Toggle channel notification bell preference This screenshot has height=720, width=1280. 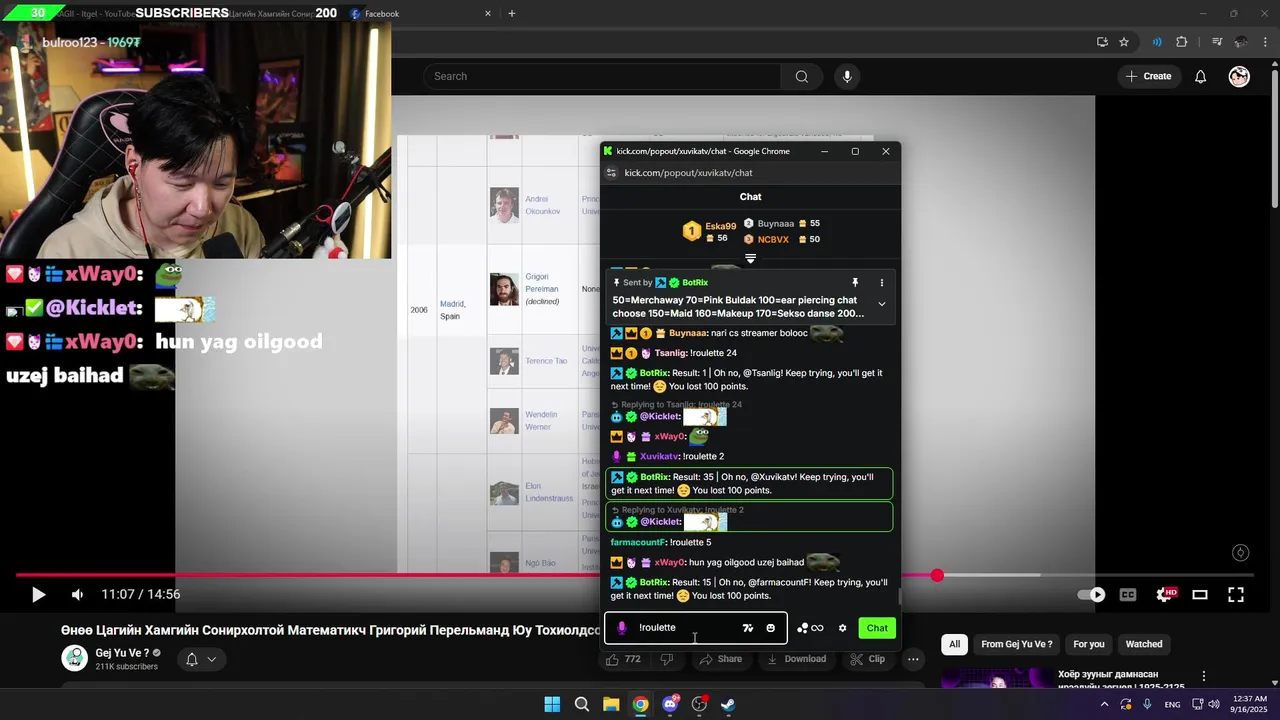[192, 659]
